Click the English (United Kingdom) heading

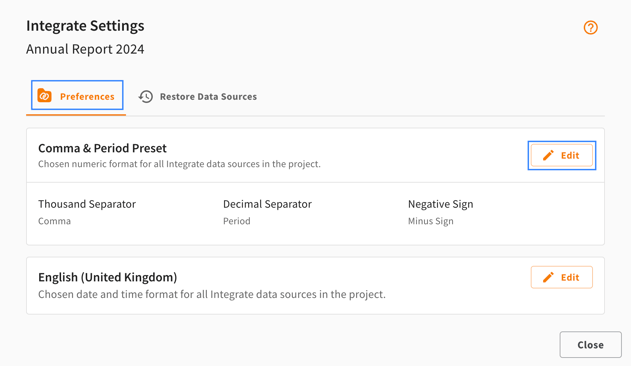(x=107, y=277)
